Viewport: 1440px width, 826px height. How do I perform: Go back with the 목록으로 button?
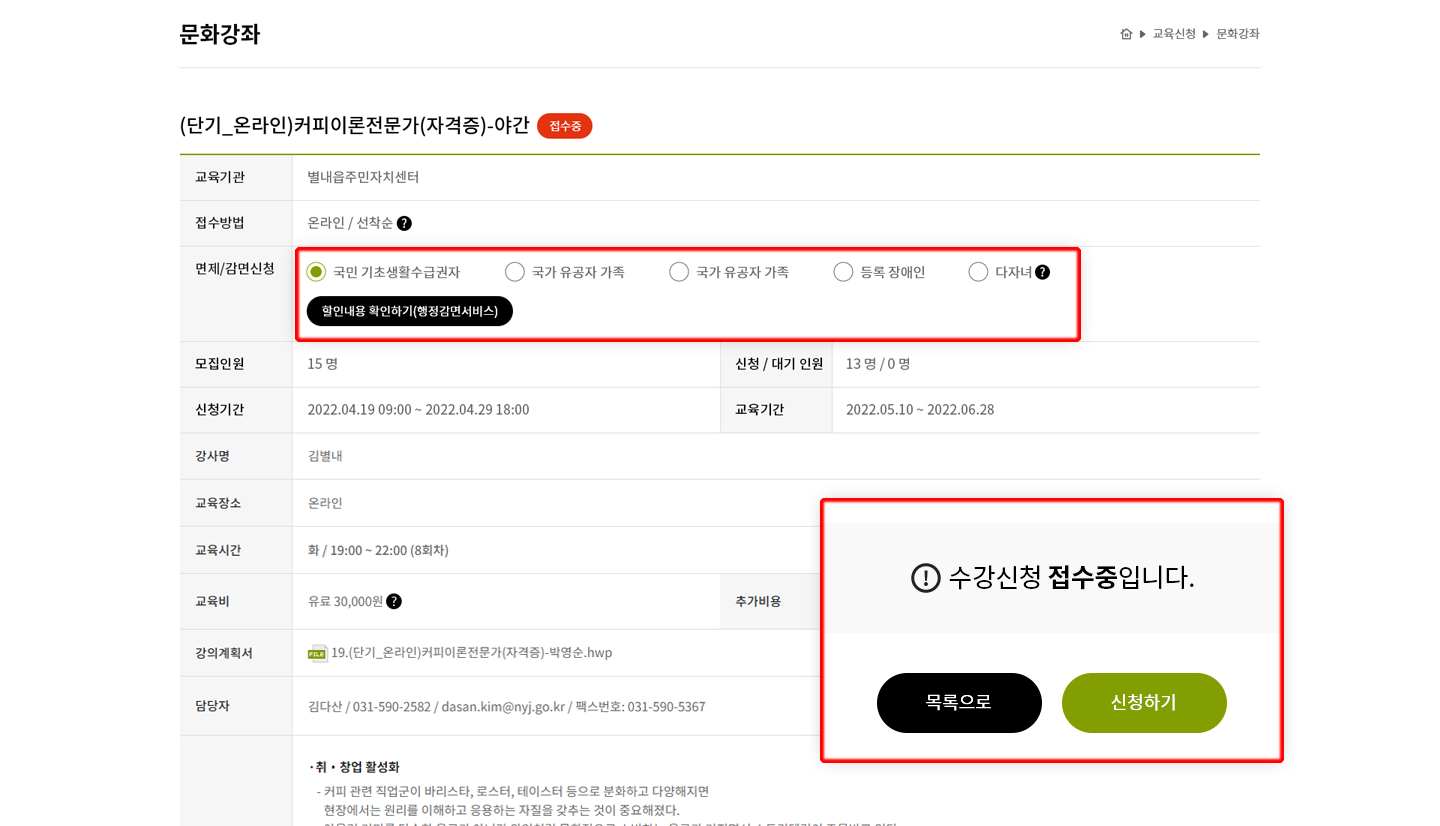coord(959,703)
